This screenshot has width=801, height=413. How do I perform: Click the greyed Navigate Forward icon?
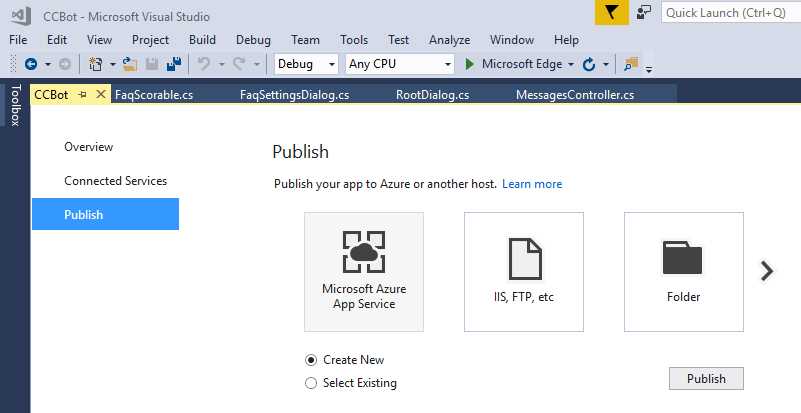coord(64,64)
